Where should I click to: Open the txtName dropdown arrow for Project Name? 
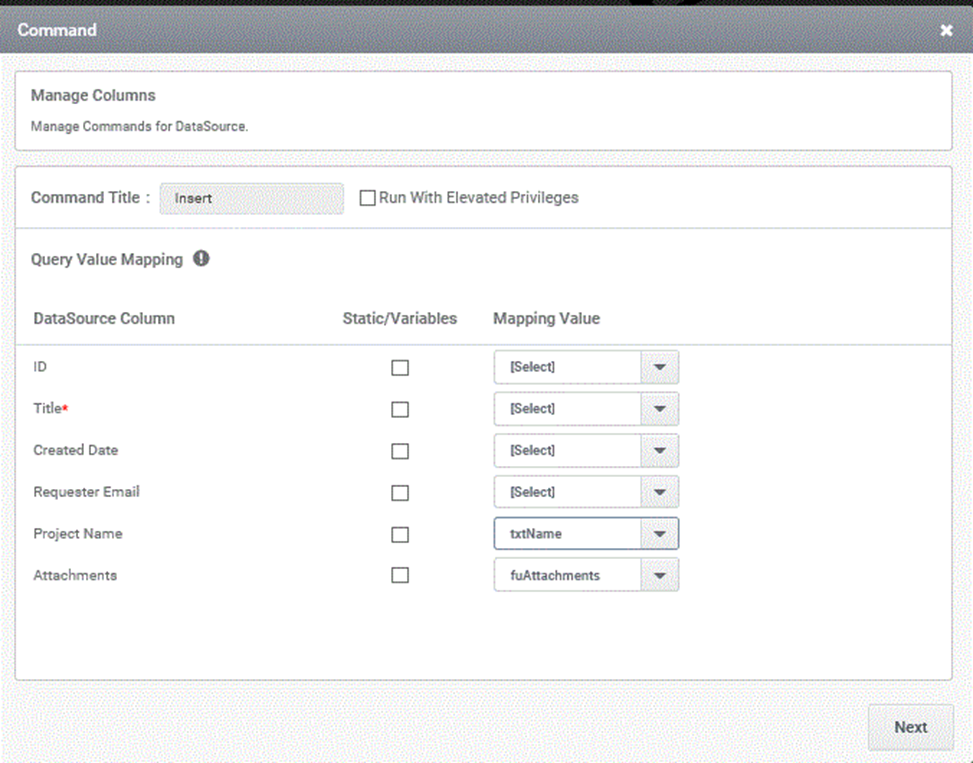(x=660, y=533)
